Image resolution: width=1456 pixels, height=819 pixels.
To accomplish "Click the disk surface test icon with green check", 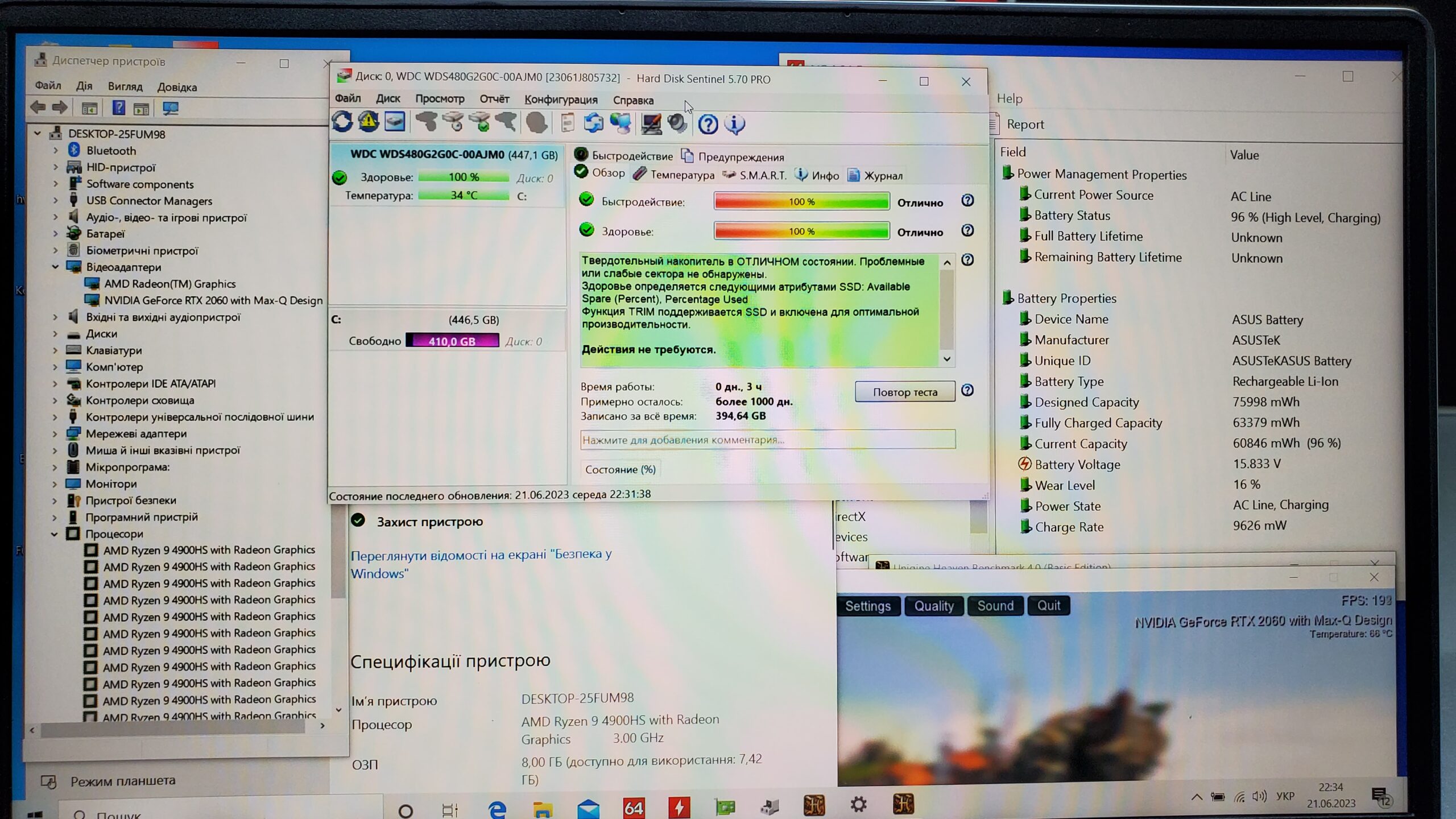I will click(481, 122).
